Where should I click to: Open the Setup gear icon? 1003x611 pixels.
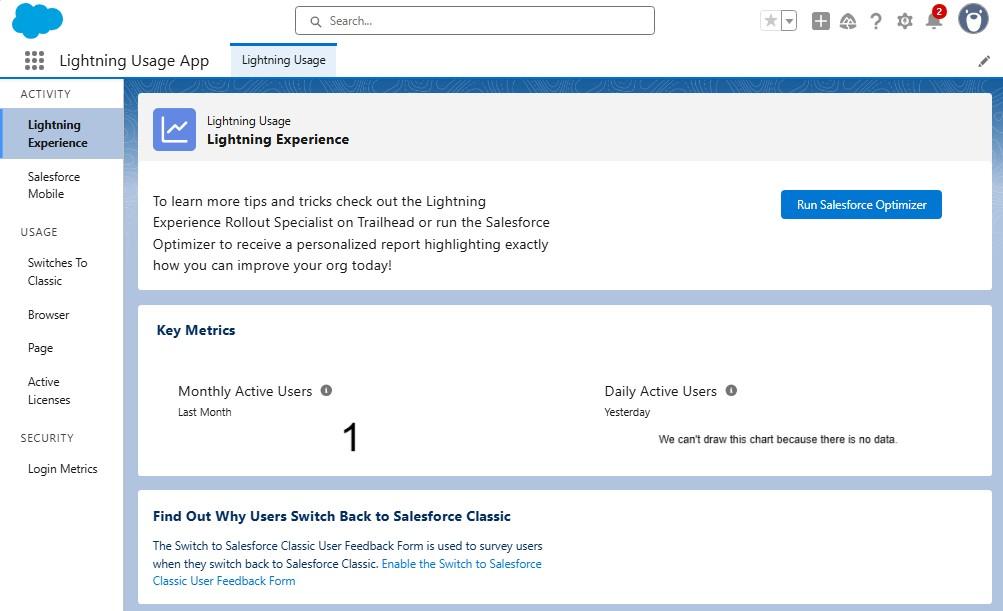(904, 21)
